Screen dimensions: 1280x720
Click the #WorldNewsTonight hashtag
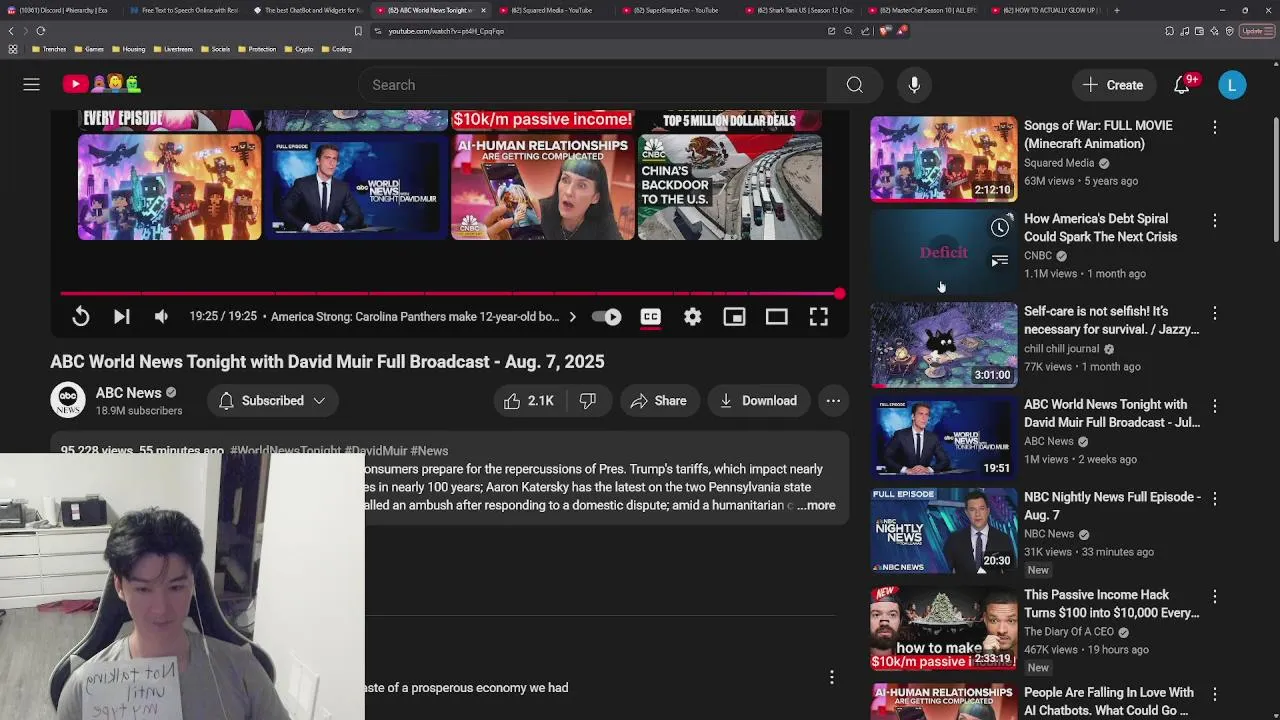[285, 451]
